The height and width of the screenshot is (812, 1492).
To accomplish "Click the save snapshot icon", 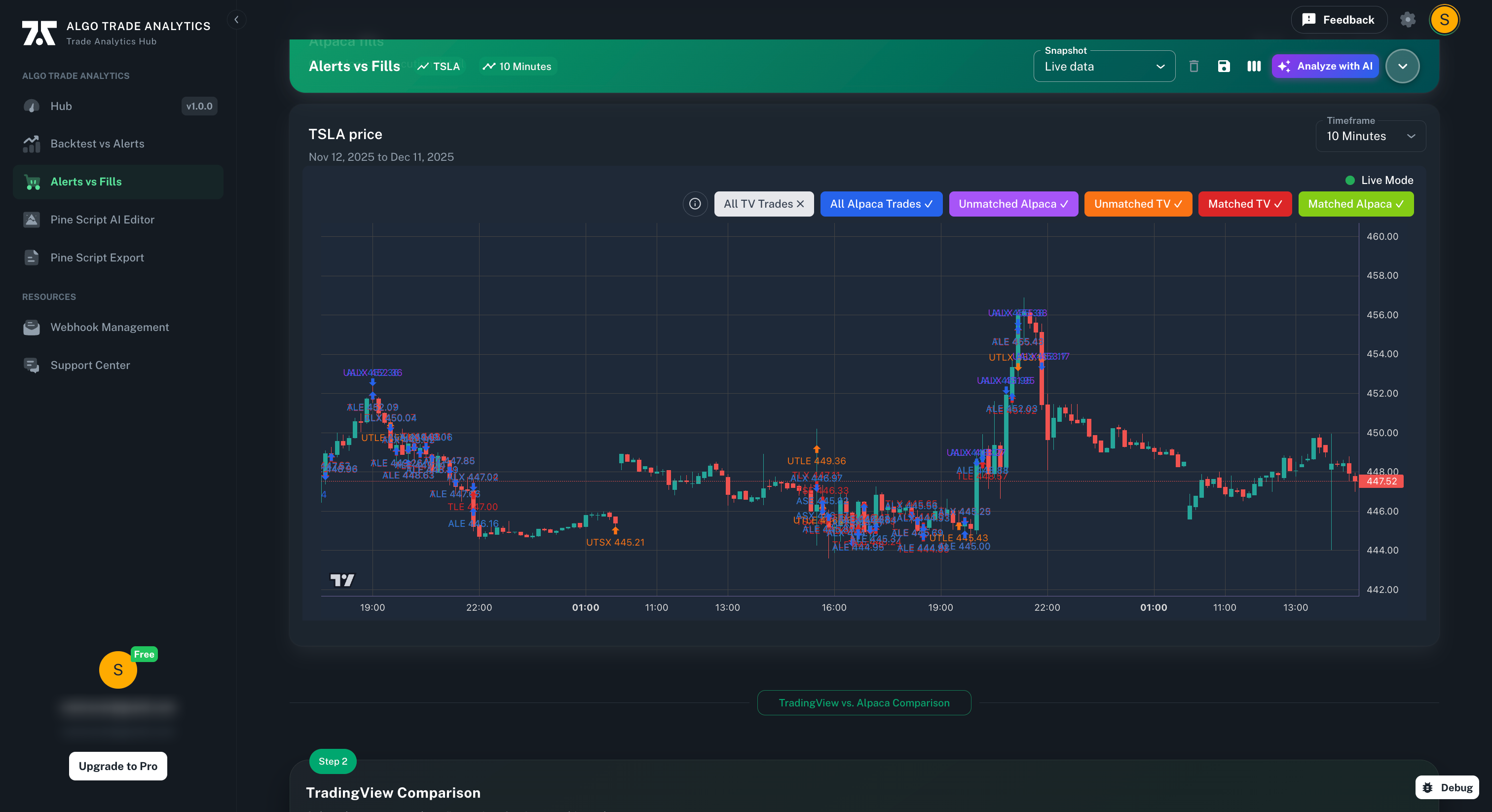I will click(x=1224, y=66).
